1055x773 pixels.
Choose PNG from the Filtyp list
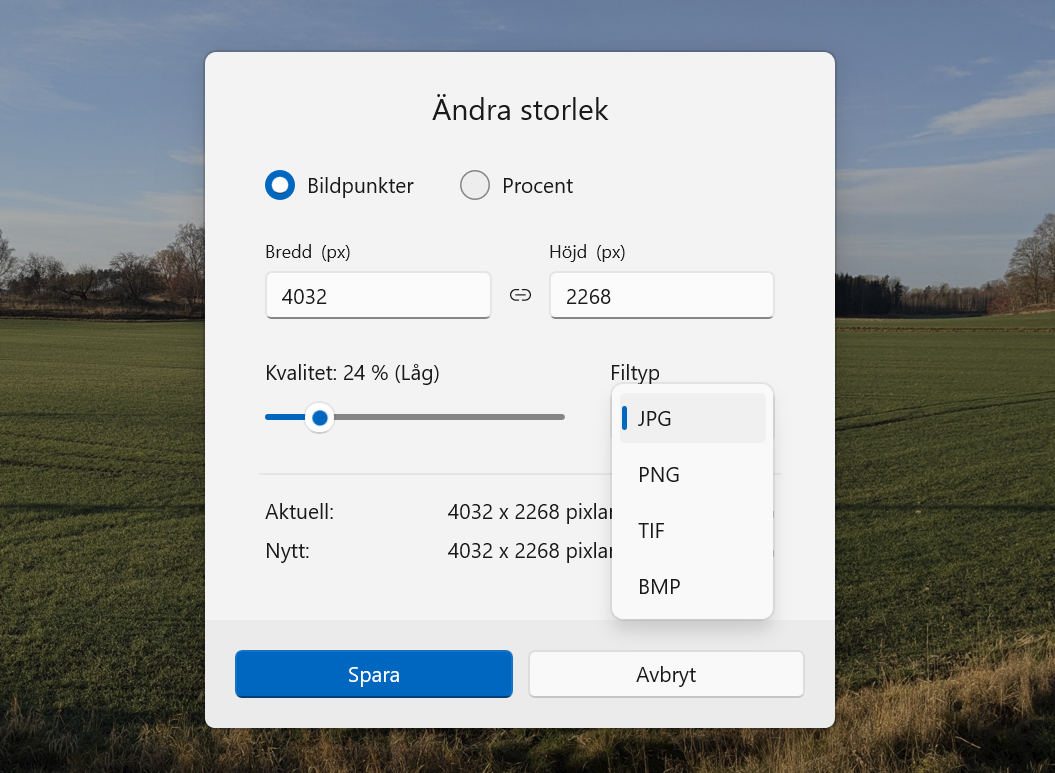(x=692, y=474)
